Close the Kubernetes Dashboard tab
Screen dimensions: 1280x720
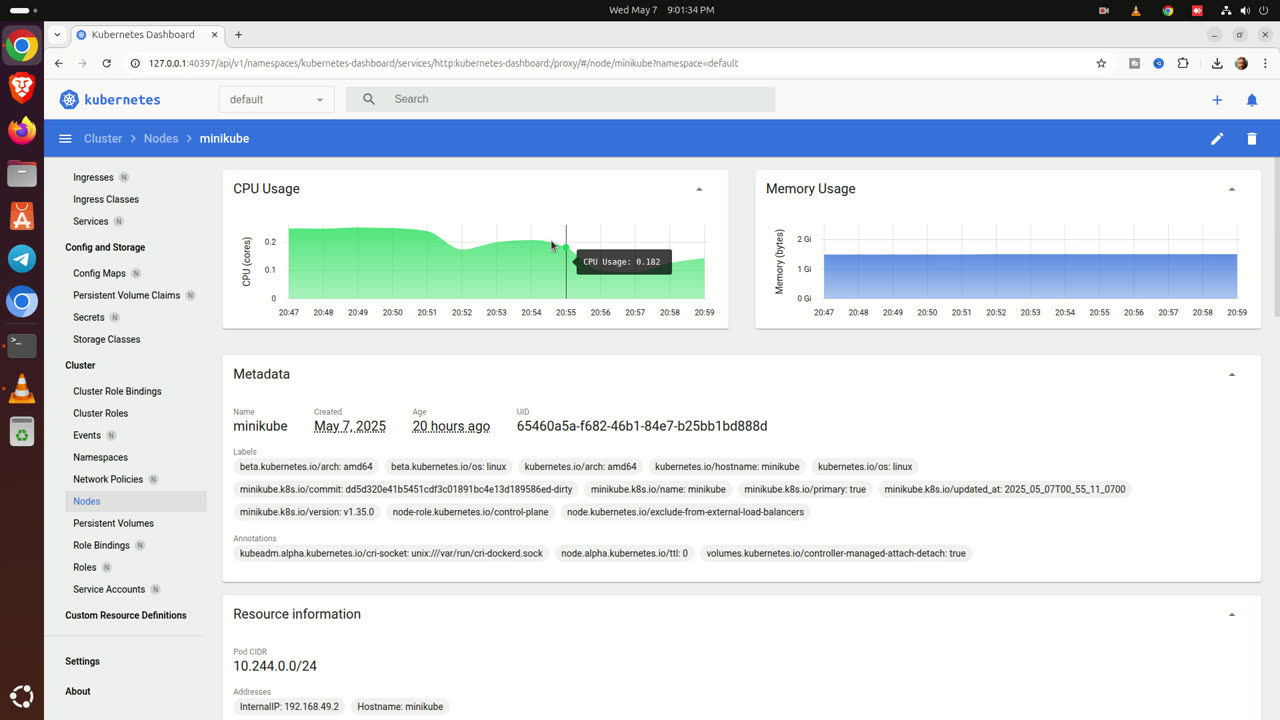point(214,34)
